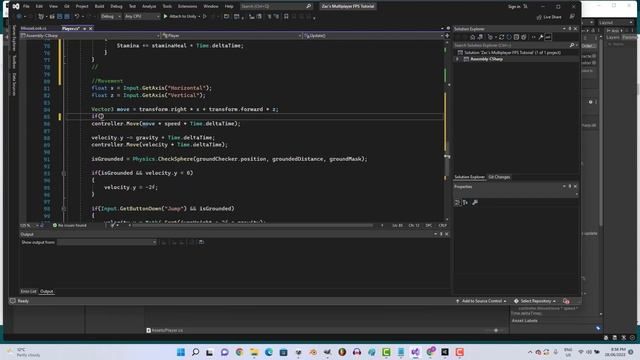Expand the Assembly-CSharp project node

457,59
